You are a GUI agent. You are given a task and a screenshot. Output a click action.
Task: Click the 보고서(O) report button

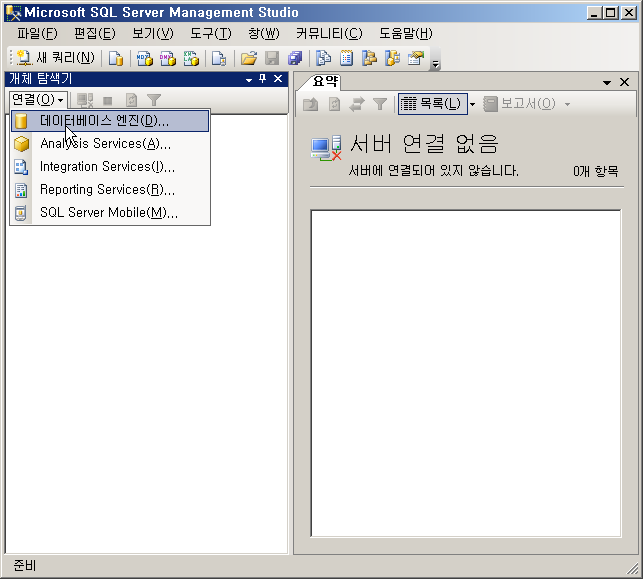click(520, 104)
